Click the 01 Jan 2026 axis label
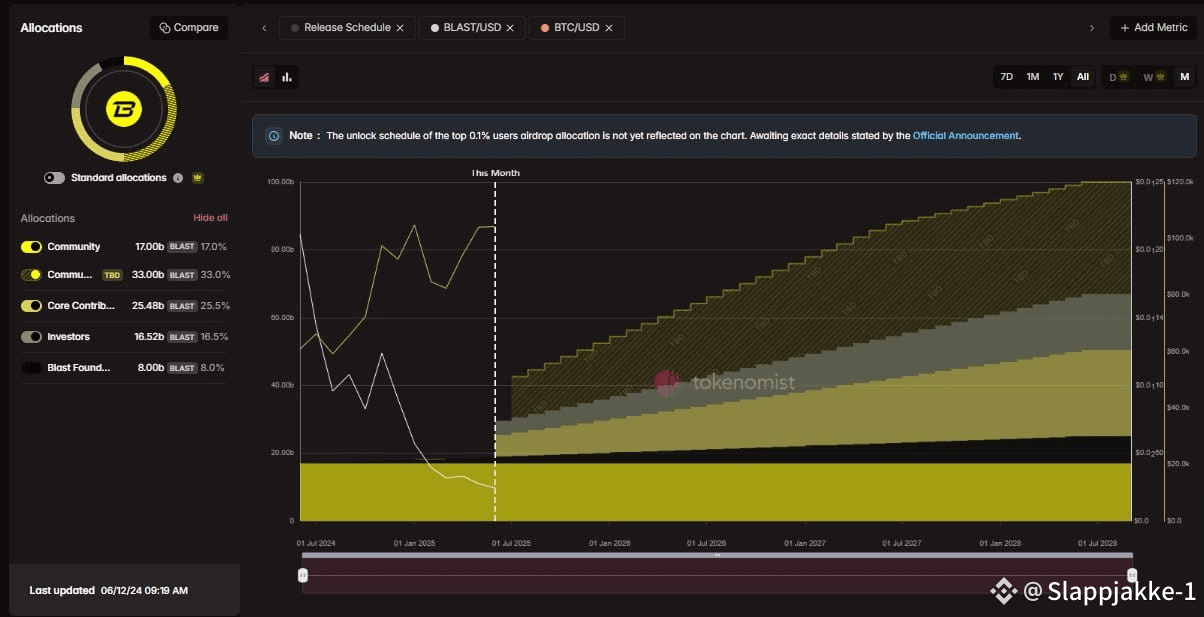This screenshot has height=617, width=1204. 609,543
